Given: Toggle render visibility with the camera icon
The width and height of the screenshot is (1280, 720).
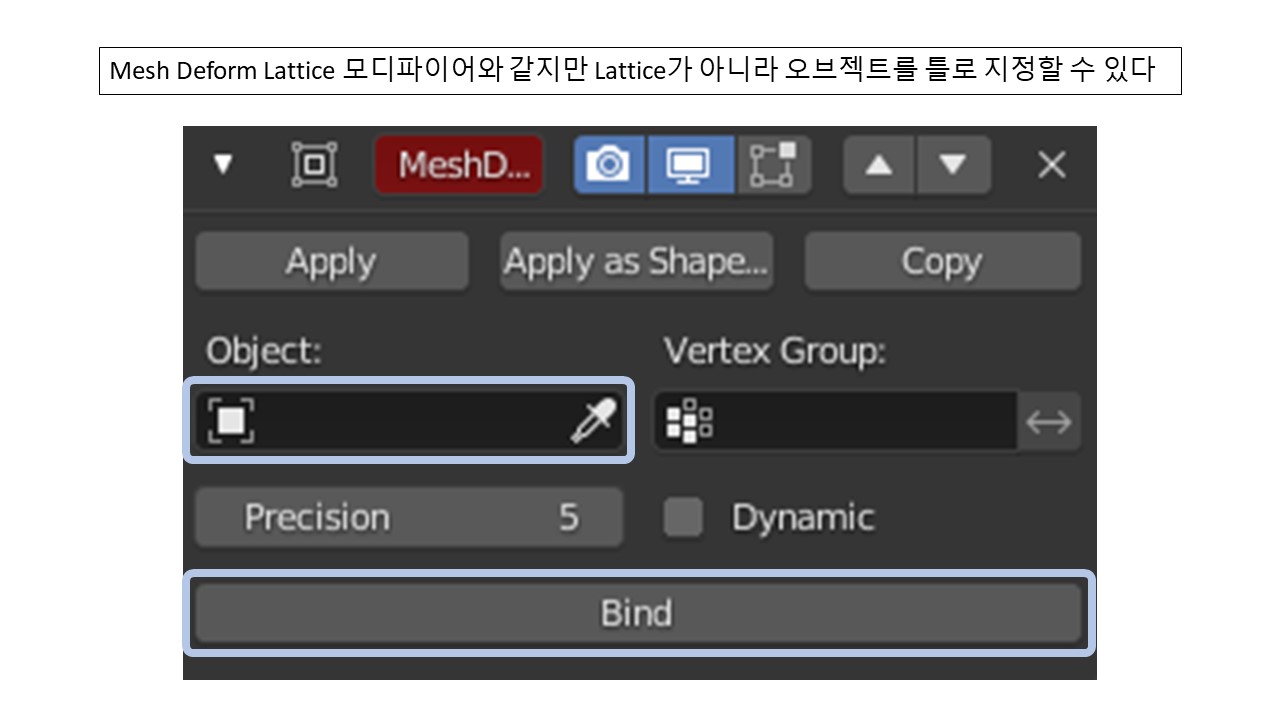Looking at the screenshot, I should (x=610, y=165).
